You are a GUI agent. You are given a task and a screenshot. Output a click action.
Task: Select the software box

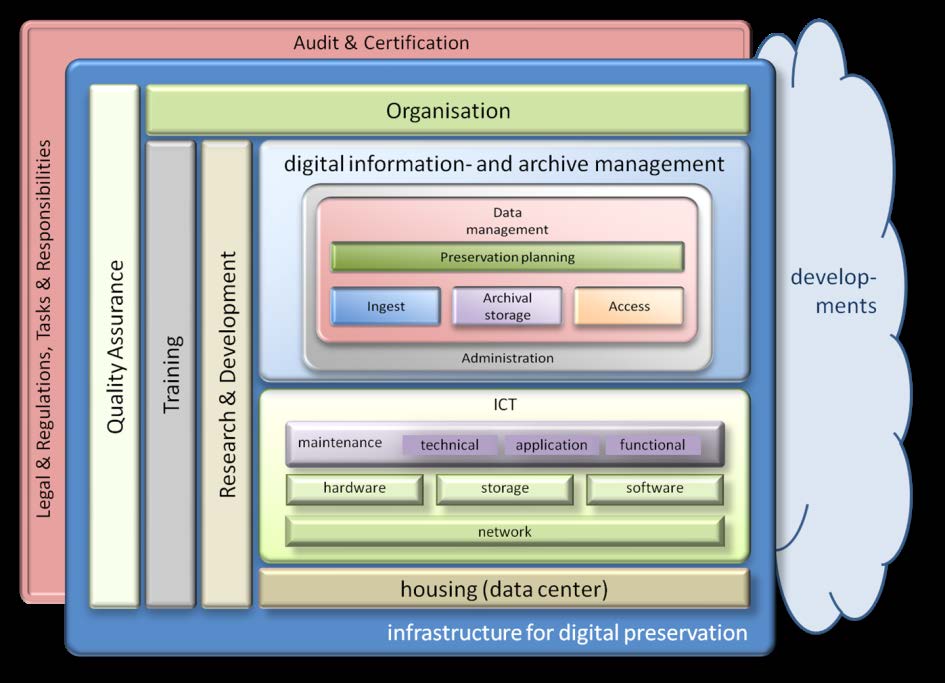pos(655,489)
